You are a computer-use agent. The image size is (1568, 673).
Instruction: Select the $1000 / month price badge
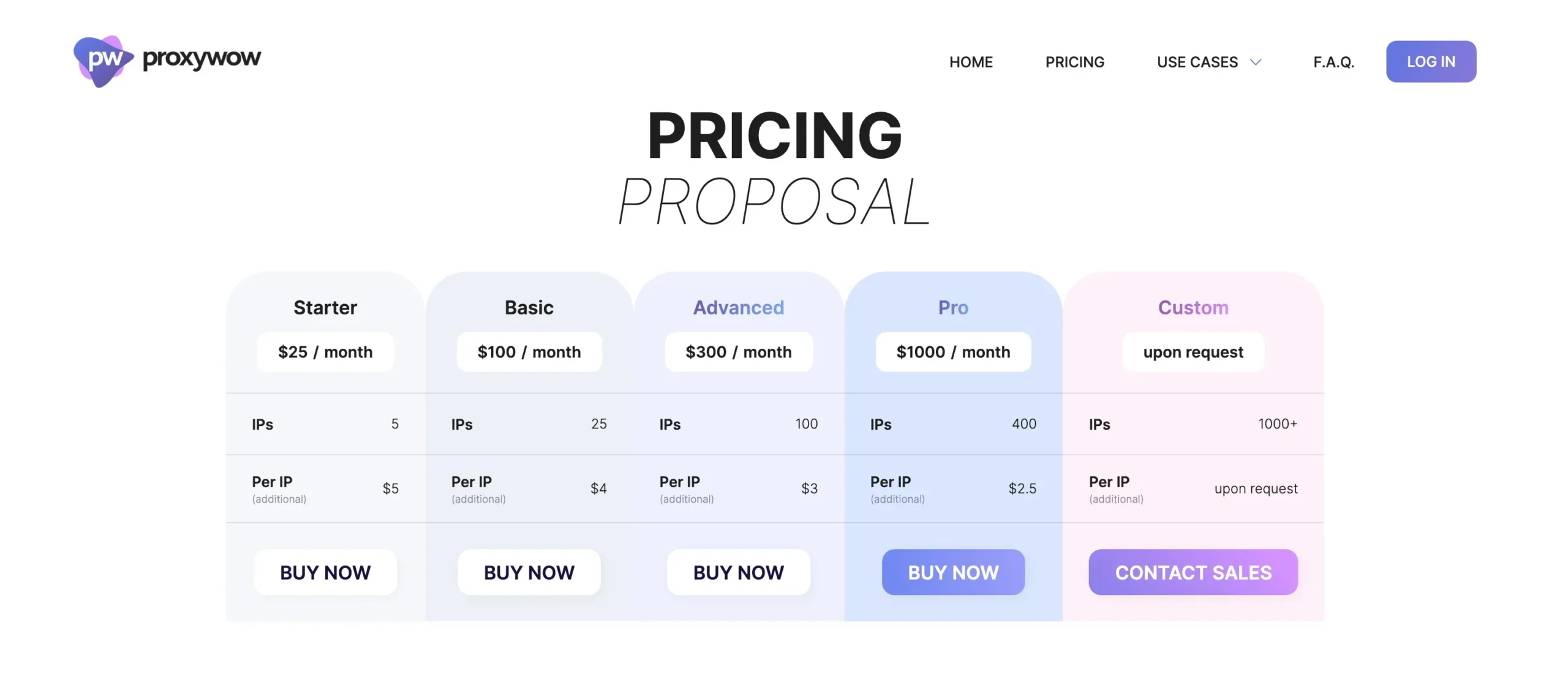click(x=953, y=352)
